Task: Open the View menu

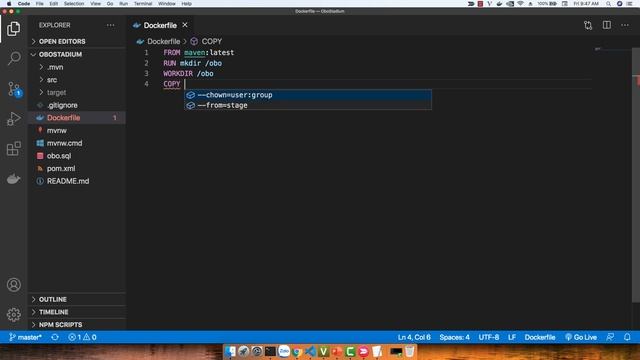Action: pyautogui.click(x=96, y=4)
